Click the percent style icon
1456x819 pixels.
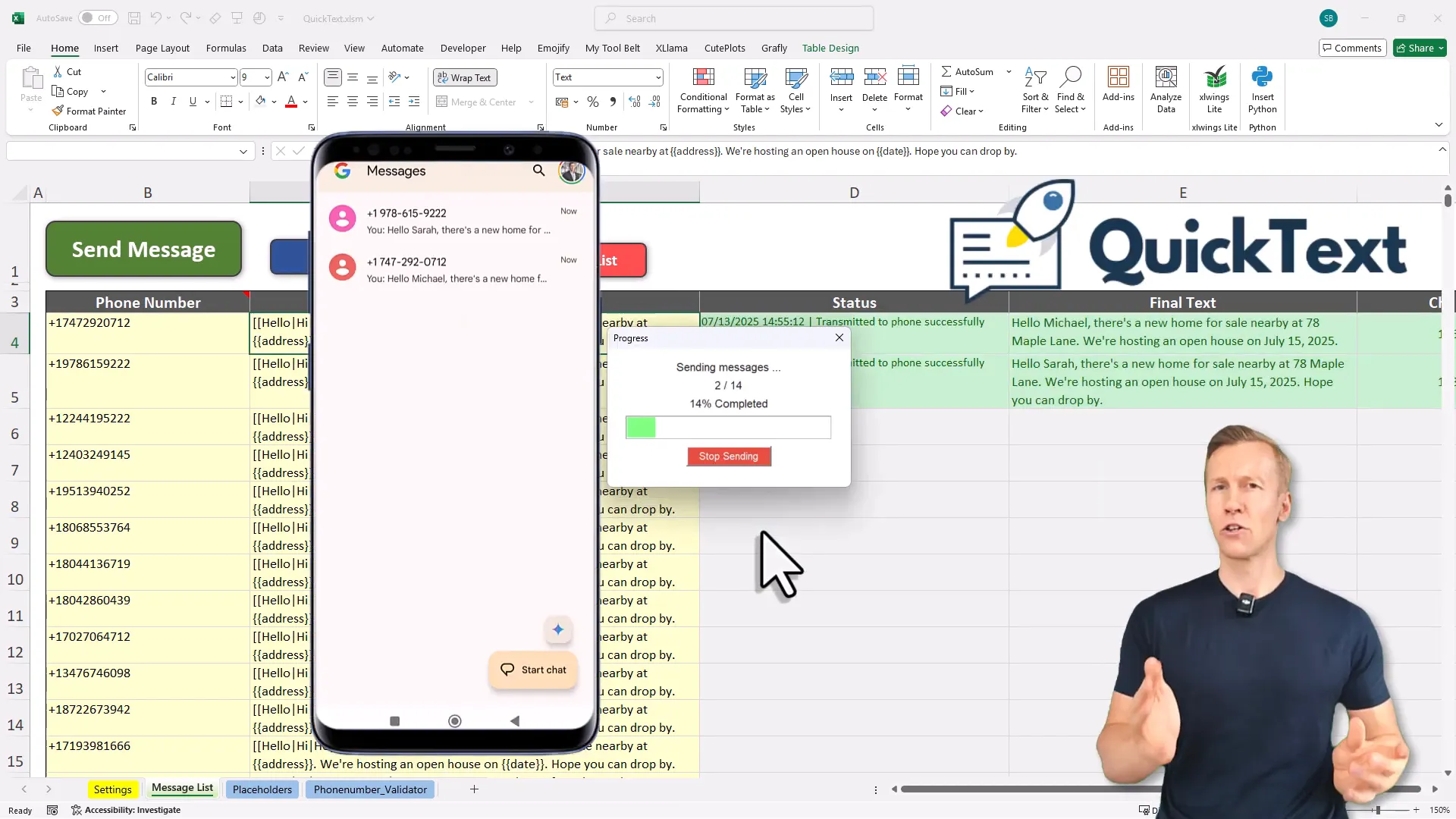click(593, 101)
